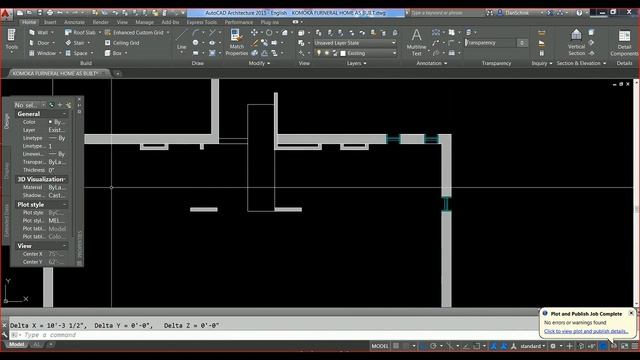Open the Unsaved Layer State dropdown
Screen dimensions: 640x360
(355, 43)
